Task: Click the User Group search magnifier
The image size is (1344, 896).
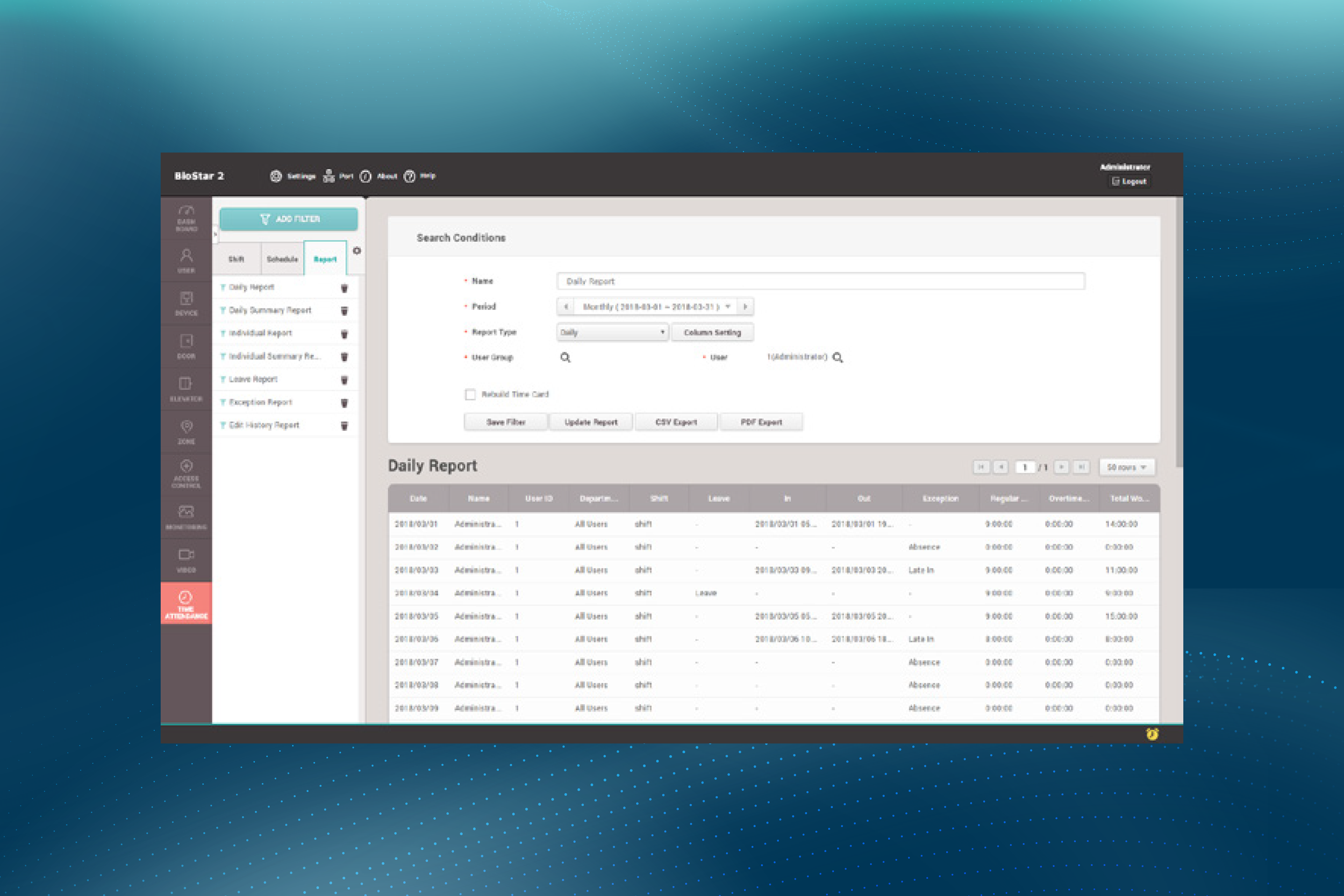Action: point(565,358)
